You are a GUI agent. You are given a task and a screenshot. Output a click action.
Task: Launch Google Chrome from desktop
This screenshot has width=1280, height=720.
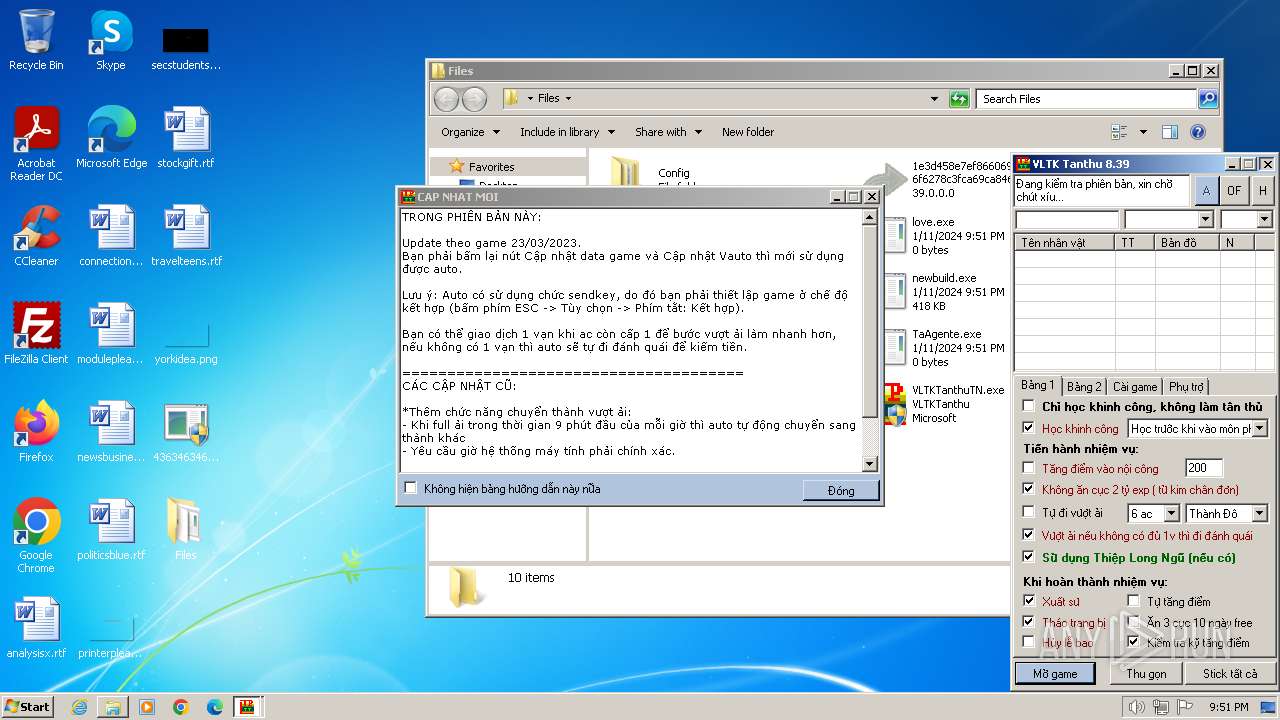[x=36, y=535]
